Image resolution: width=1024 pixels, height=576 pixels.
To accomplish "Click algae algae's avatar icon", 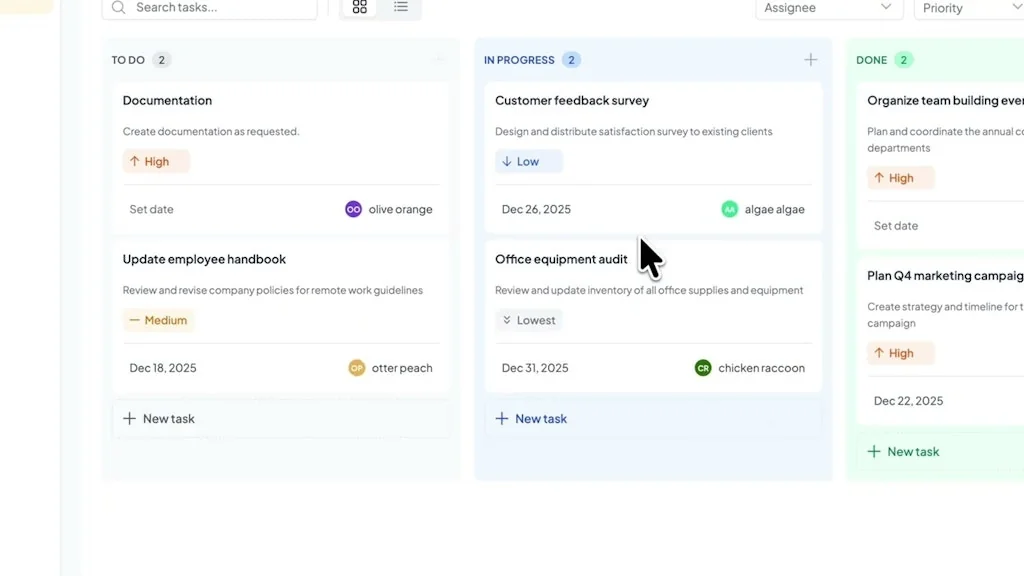I will [729, 209].
